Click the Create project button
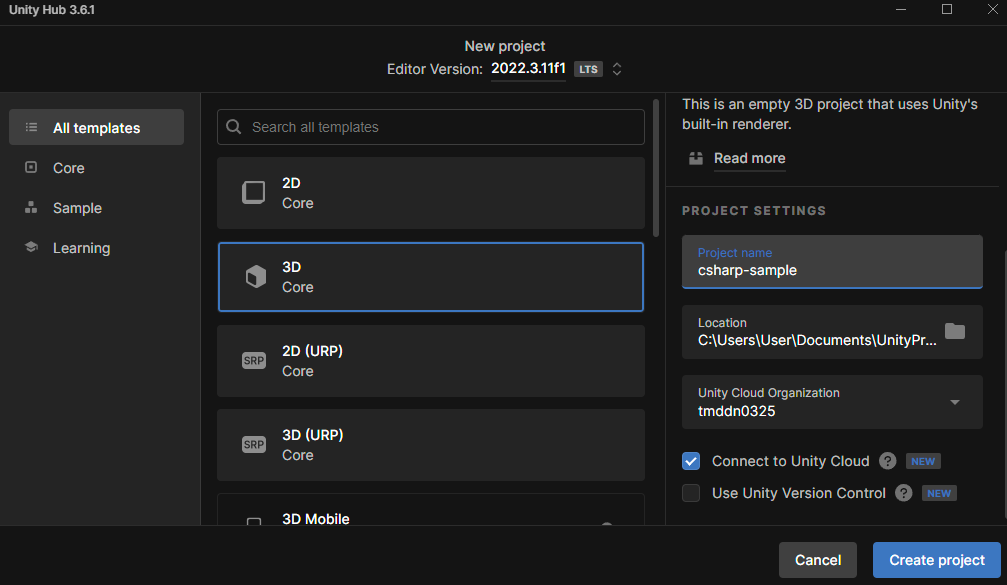This screenshot has width=1007, height=585. pos(936,560)
